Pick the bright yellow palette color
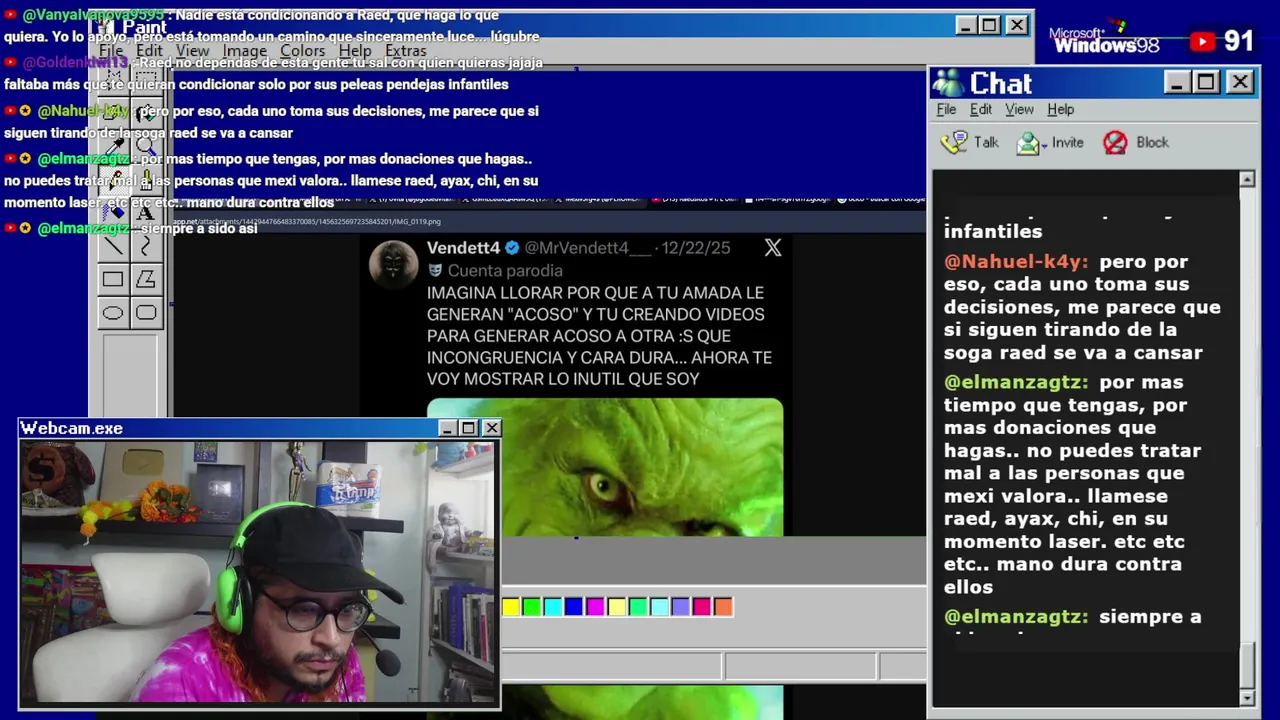The height and width of the screenshot is (720, 1280). [x=511, y=606]
